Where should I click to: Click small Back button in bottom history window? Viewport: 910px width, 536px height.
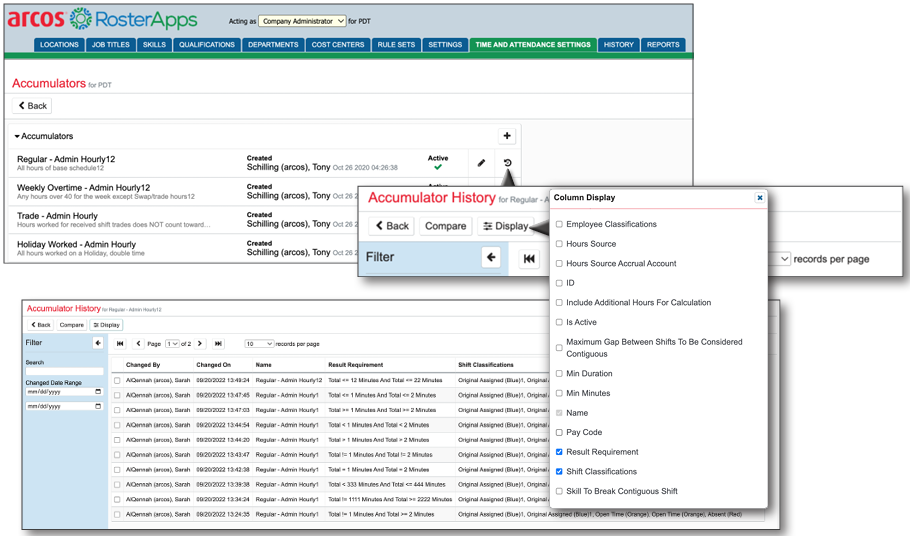[x=41, y=325]
